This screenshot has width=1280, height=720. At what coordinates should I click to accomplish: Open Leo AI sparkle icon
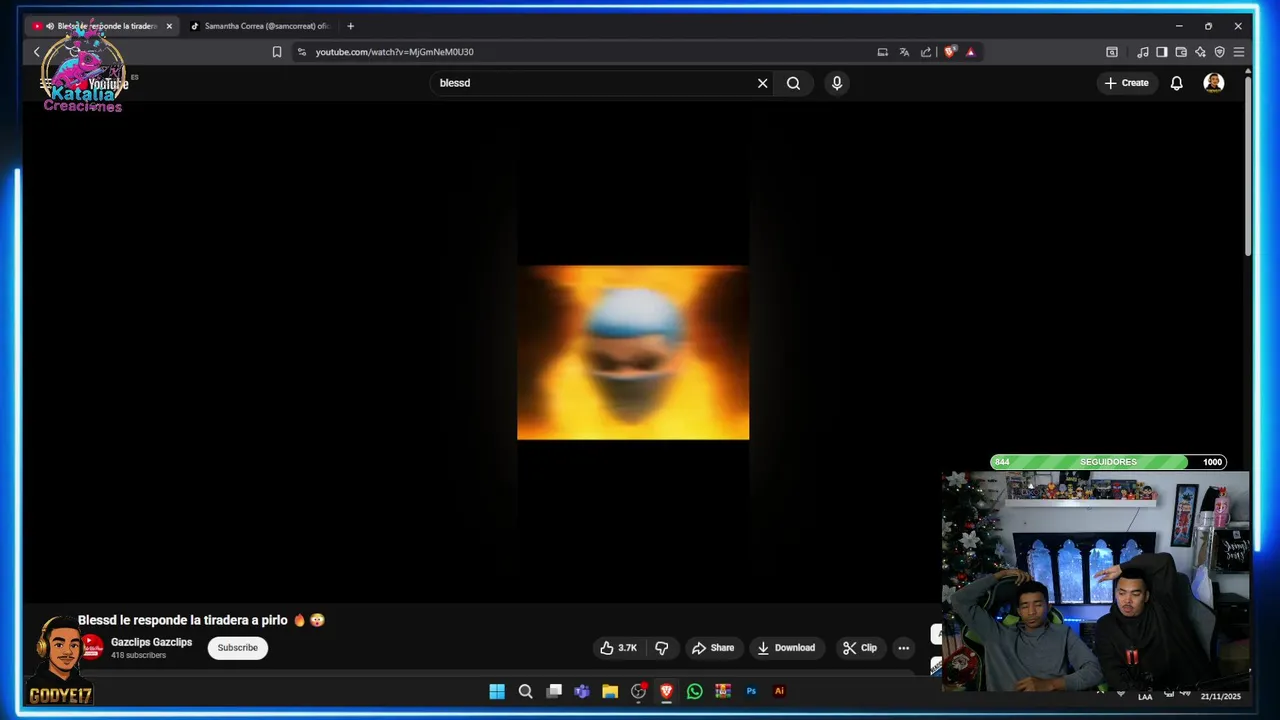(x=1200, y=52)
